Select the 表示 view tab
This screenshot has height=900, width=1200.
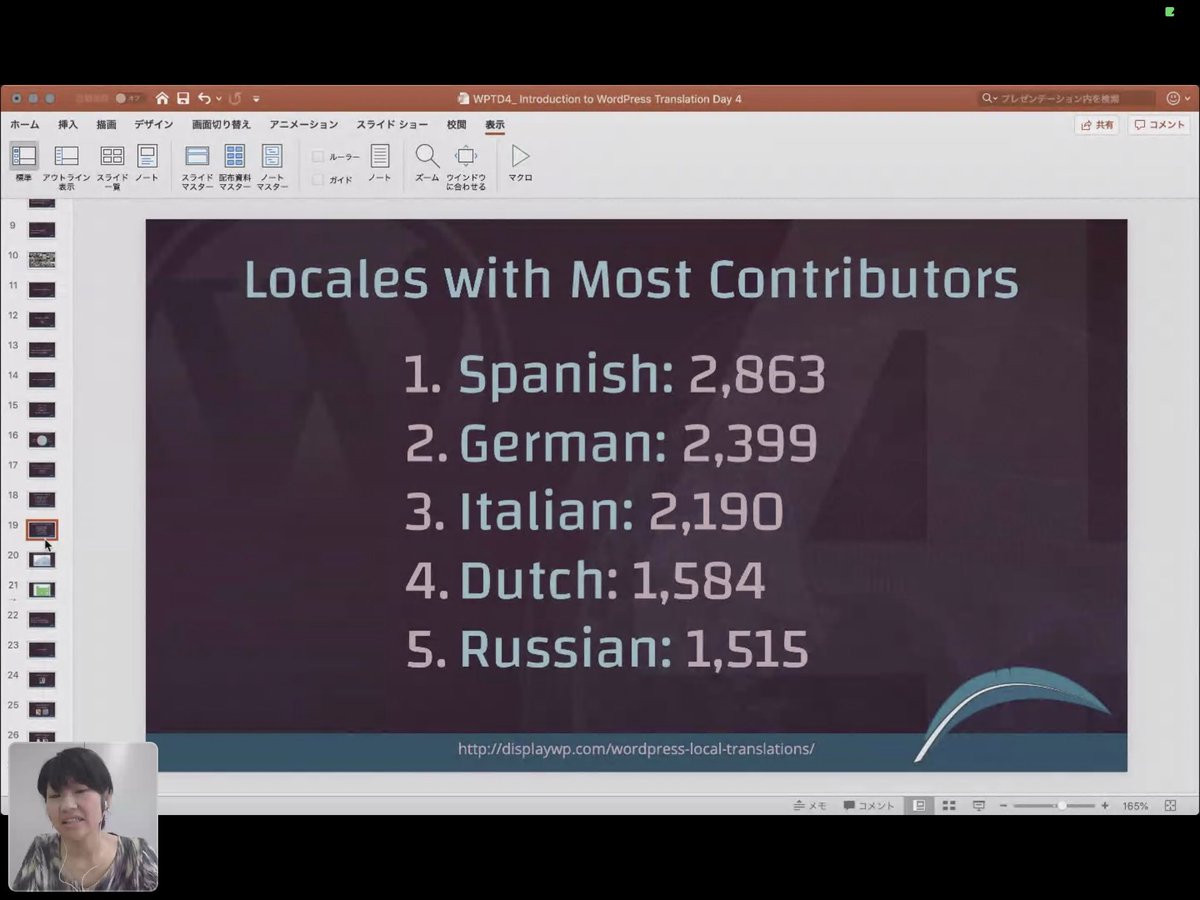(x=495, y=125)
